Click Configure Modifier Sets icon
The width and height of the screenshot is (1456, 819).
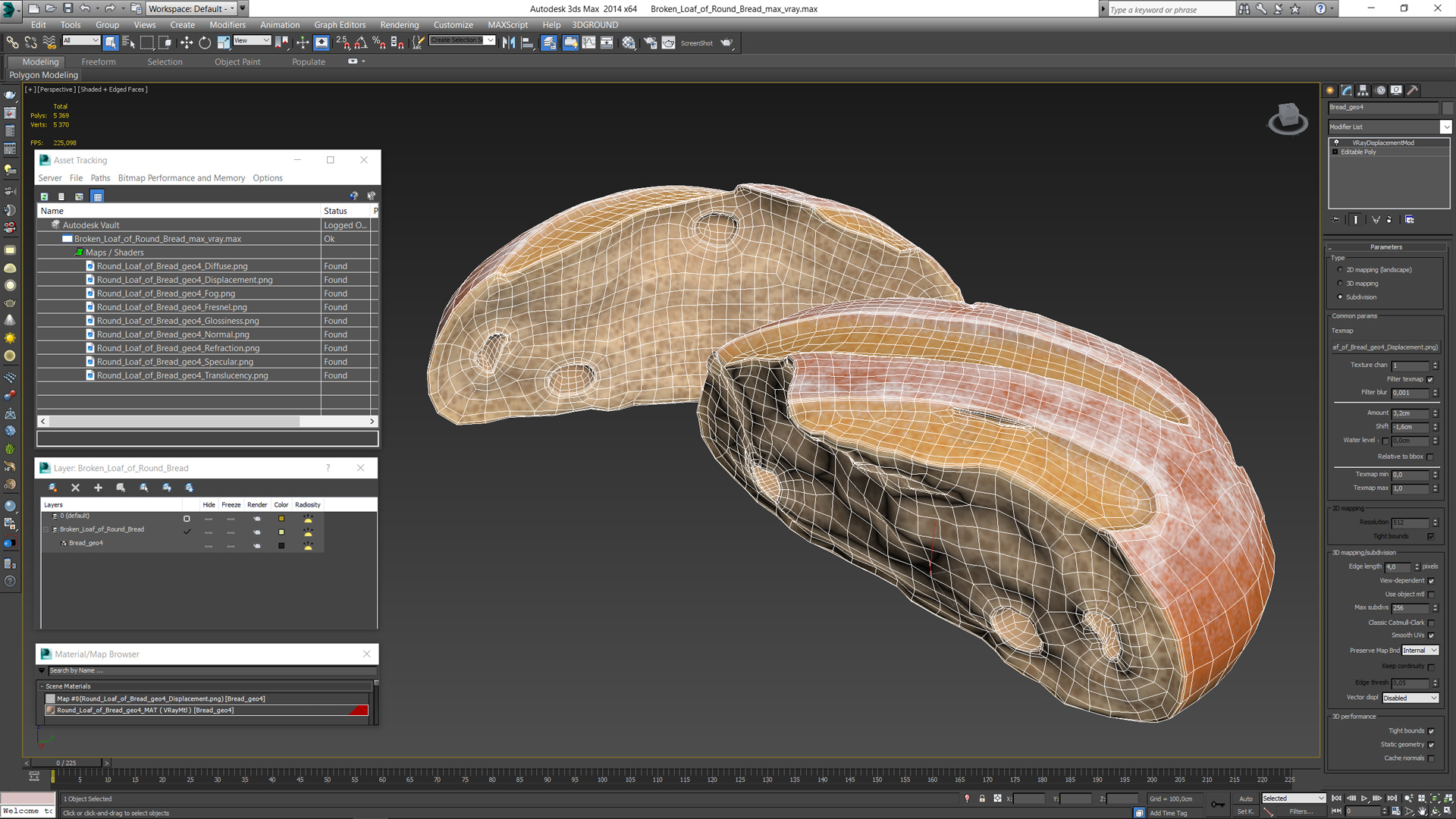(1409, 219)
